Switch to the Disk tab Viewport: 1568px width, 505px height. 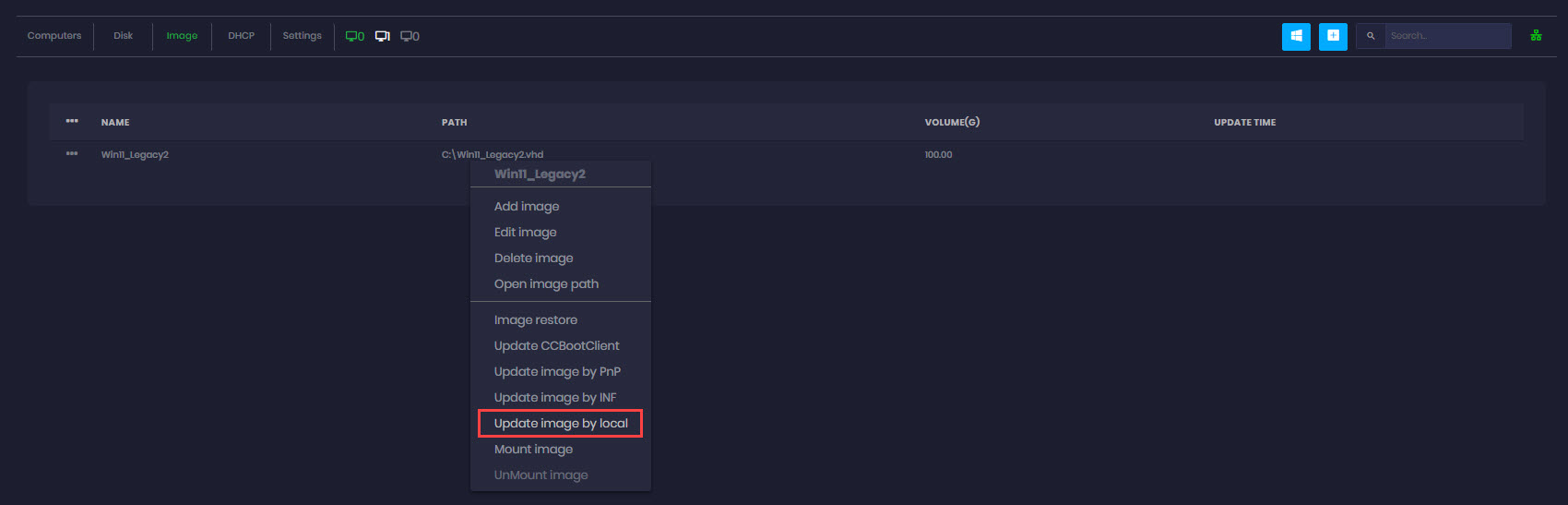(123, 36)
